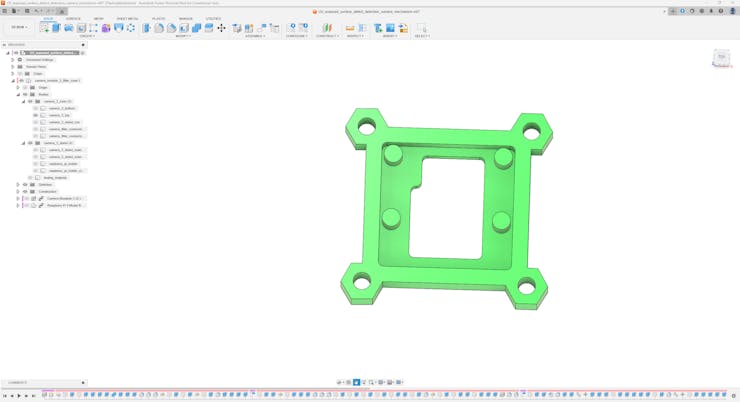Toggle visibility of the Sketches folder
This screenshot has width=740, height=402.
click(25, 184)
